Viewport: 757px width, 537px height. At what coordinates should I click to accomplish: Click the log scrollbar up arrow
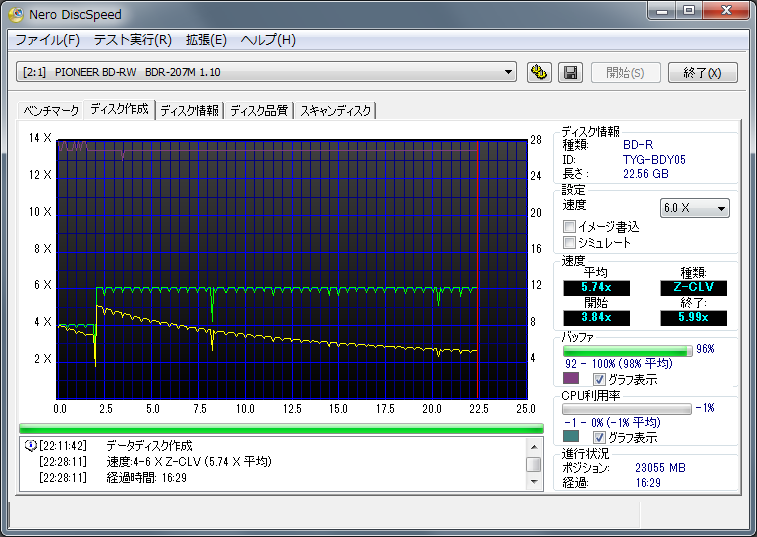click(x=533, y=447)
